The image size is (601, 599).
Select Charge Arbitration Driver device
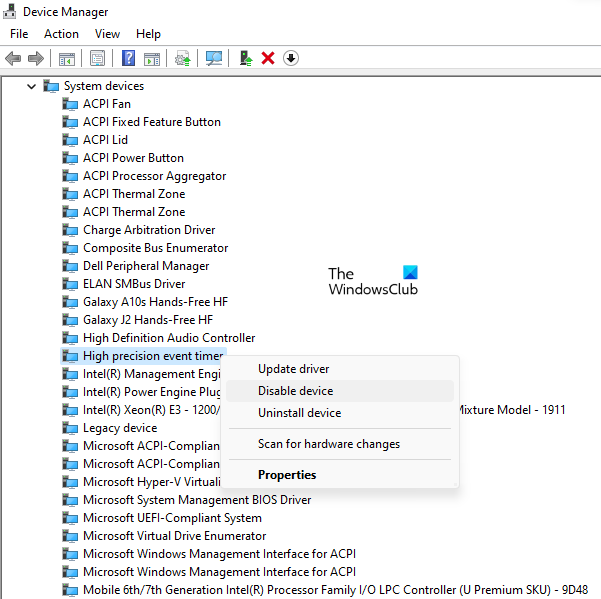pyautogui.click(x=149, y=230)
